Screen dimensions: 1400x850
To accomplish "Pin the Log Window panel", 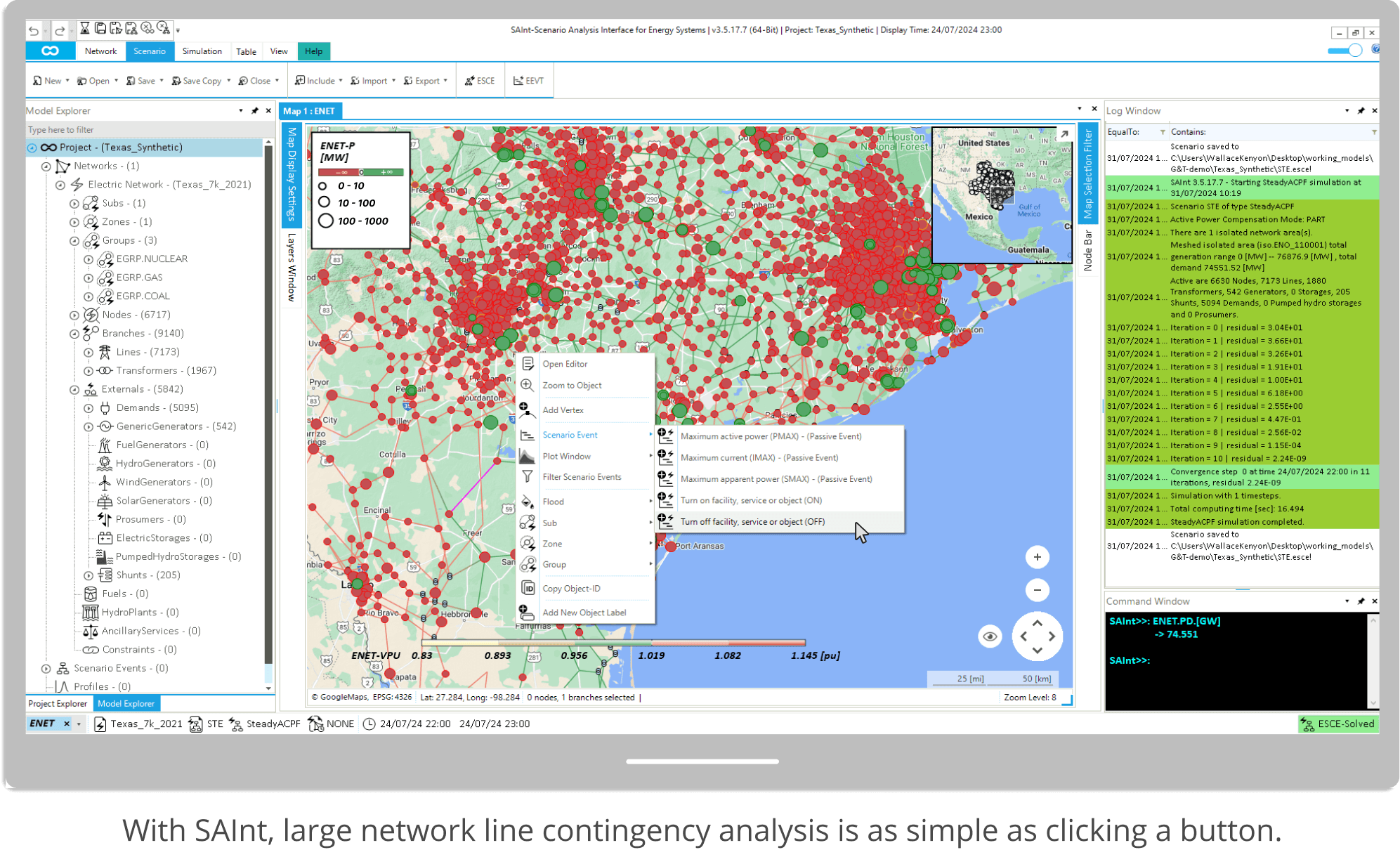I will (1361, 111).
